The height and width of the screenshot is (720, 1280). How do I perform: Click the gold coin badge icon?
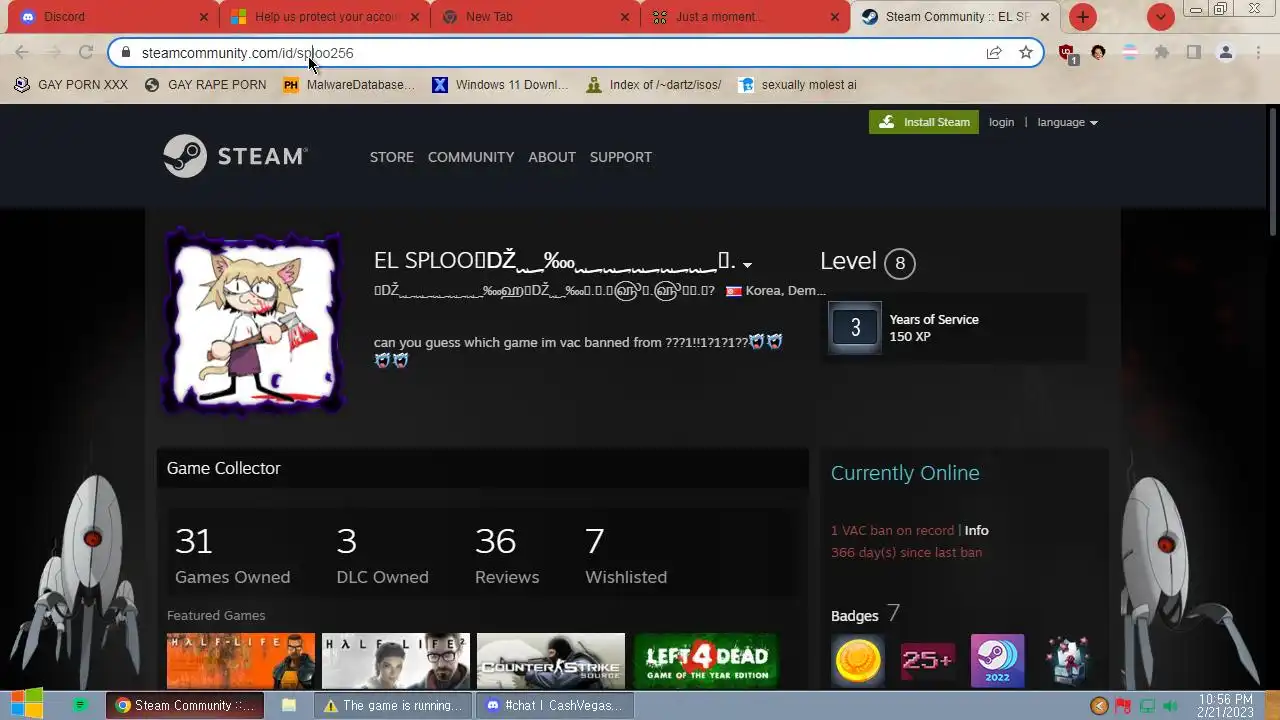tap(858, 660)
